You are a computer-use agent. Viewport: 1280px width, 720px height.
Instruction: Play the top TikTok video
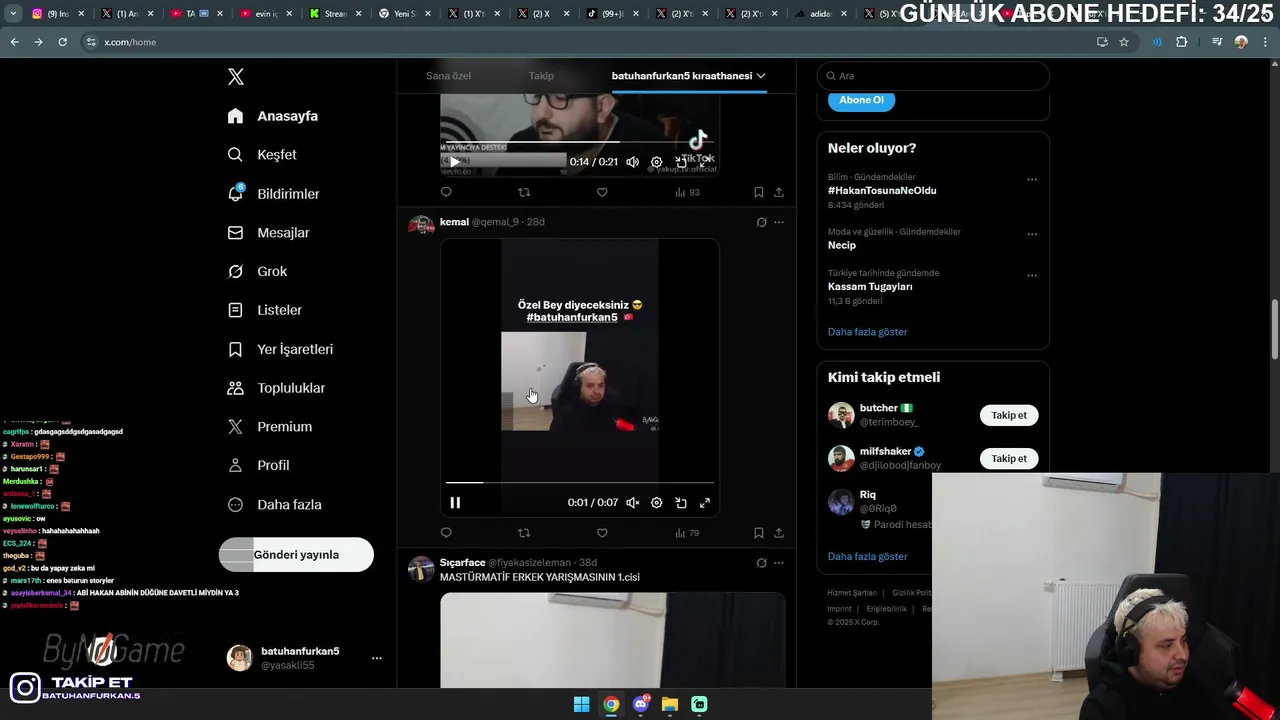coord(455,162)
